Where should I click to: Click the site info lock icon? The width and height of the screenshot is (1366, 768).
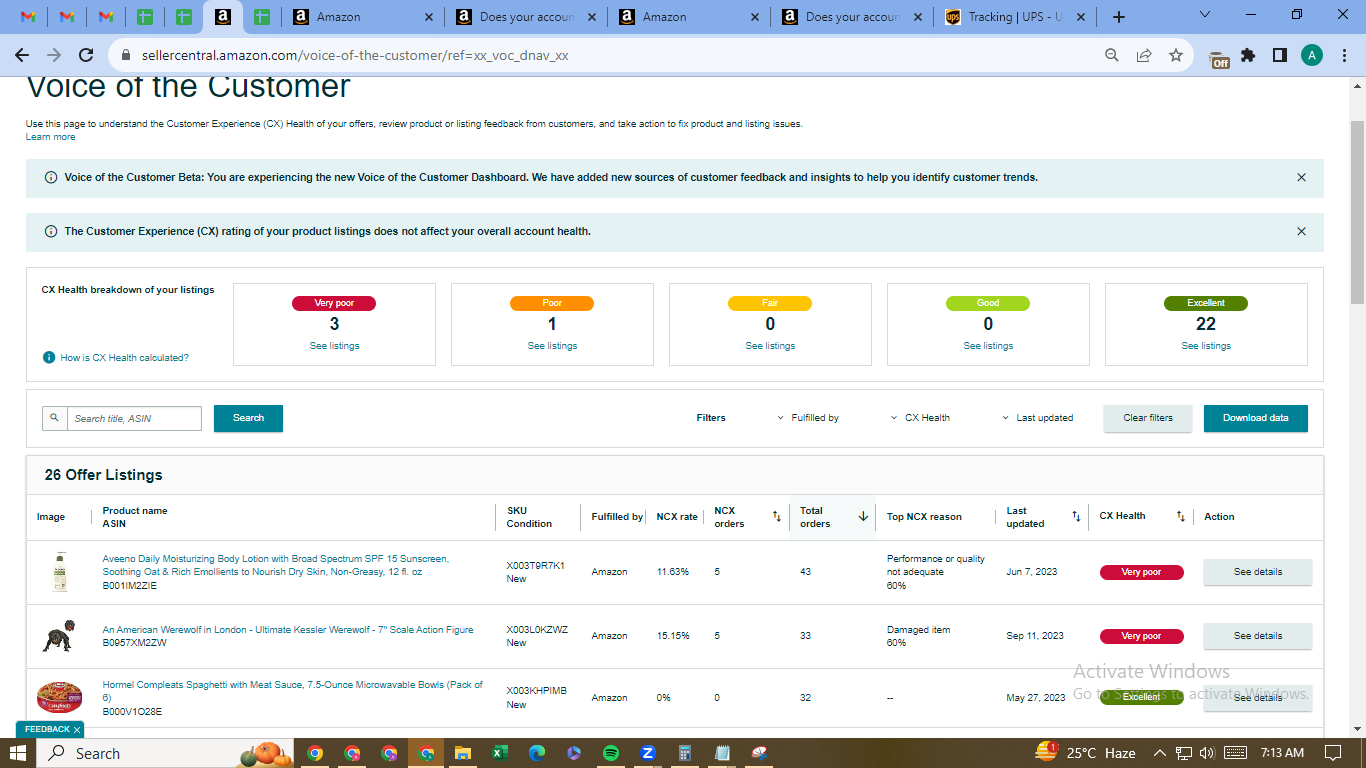126,56
